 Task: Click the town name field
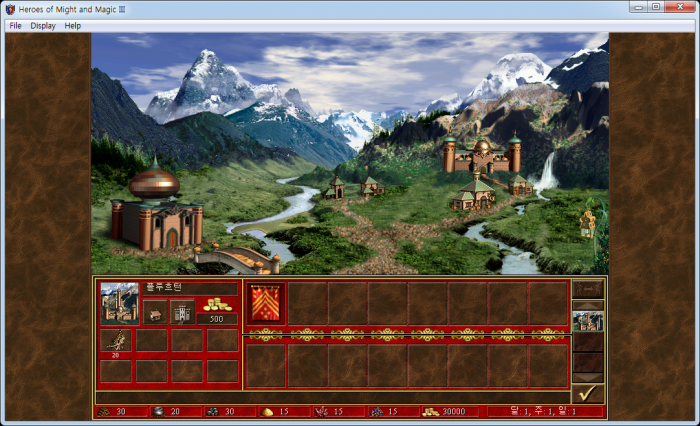pyautogui.click(x=190, y=288)
